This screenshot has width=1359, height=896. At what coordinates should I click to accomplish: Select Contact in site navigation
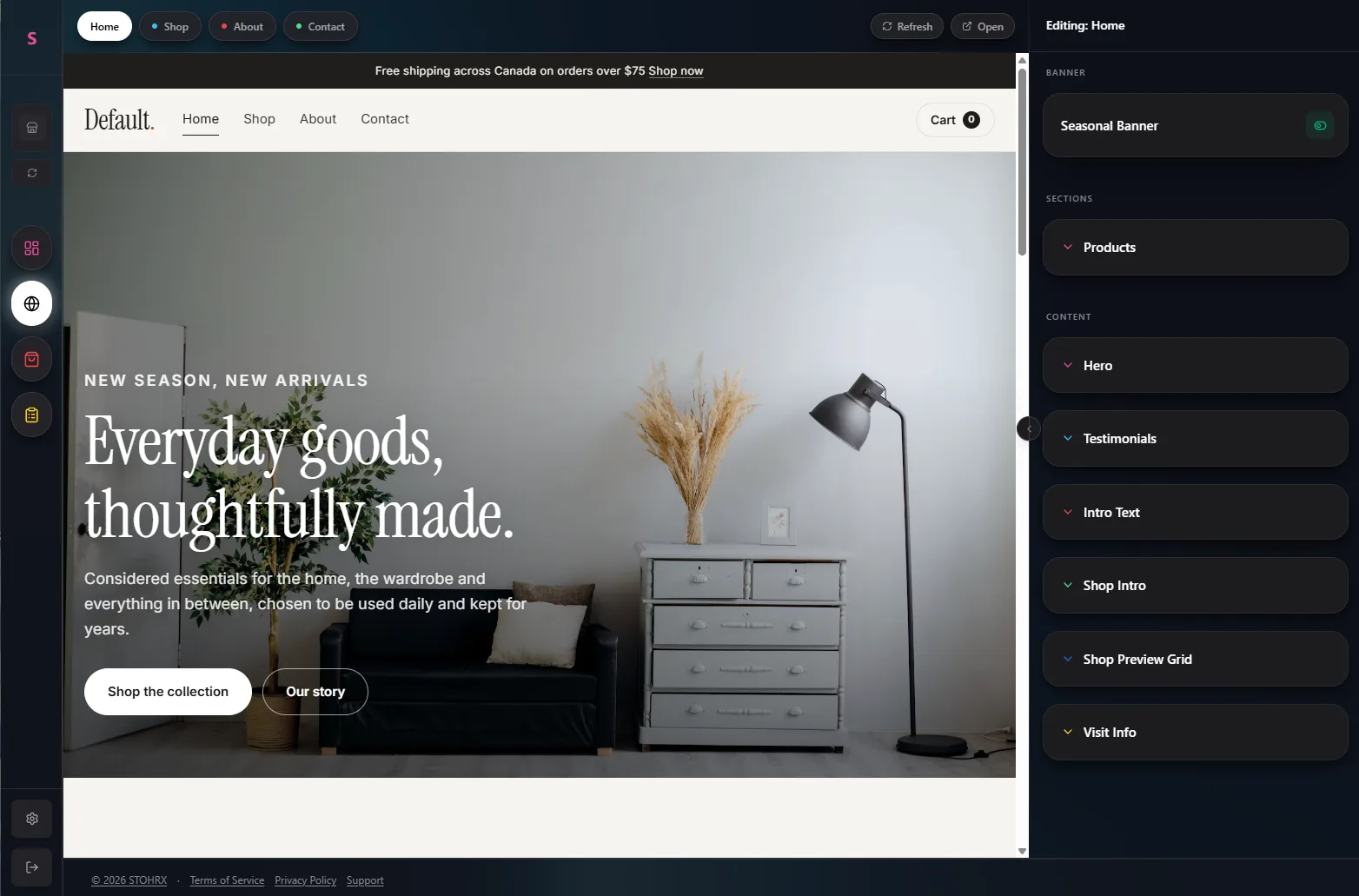point(385,119)
